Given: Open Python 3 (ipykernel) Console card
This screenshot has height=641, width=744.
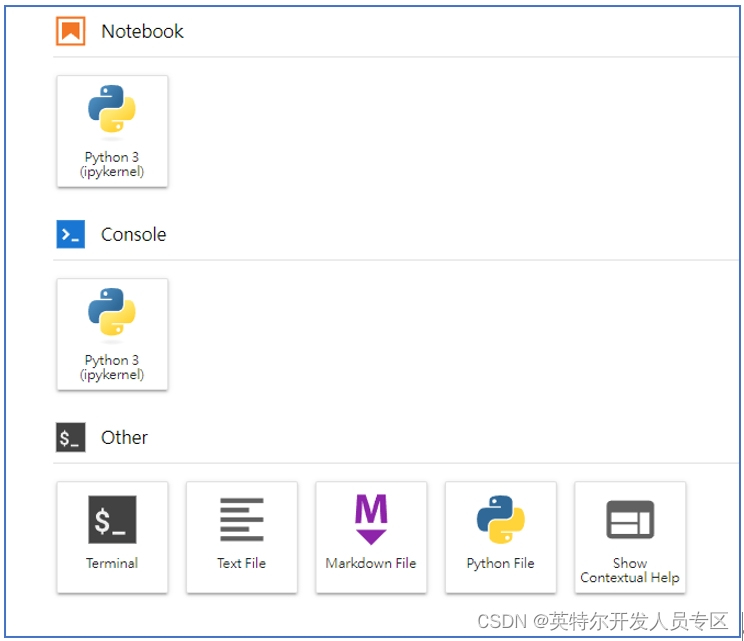Looking at the screenshot, I should click(x=112, y=334).
